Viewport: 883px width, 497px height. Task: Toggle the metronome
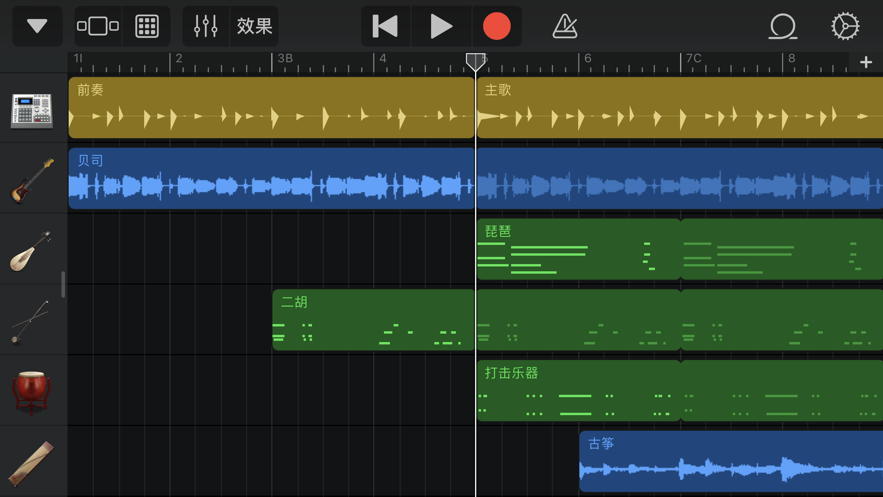(565, 26)
